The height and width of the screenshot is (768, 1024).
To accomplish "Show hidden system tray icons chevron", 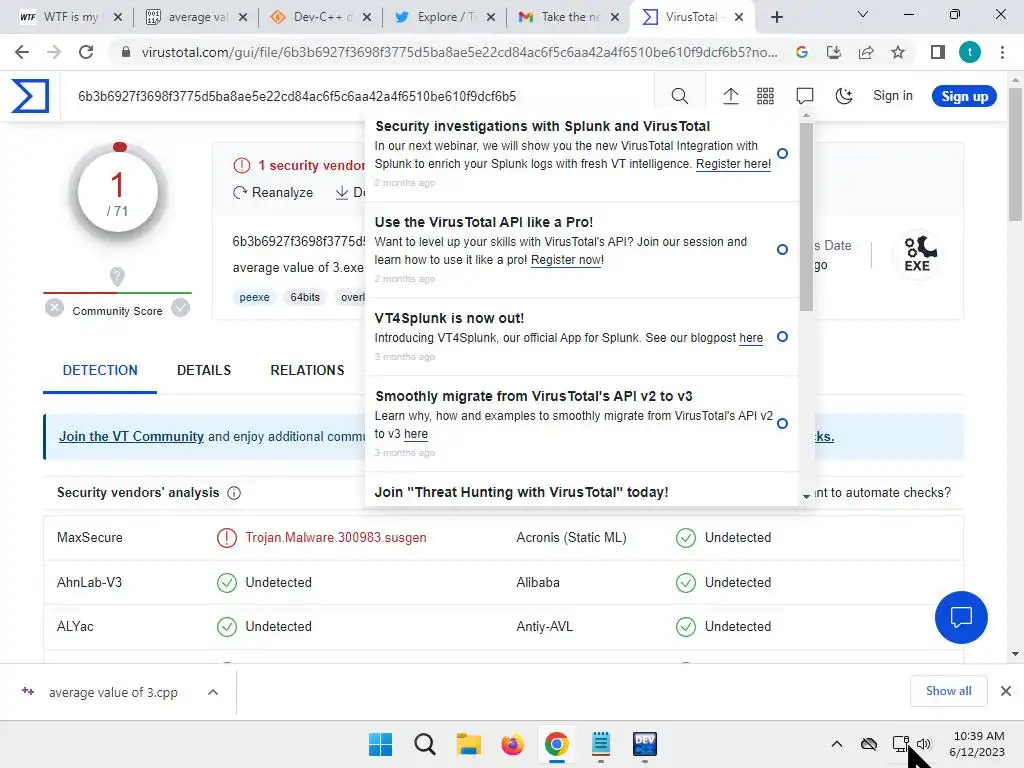I will (837, 744).
